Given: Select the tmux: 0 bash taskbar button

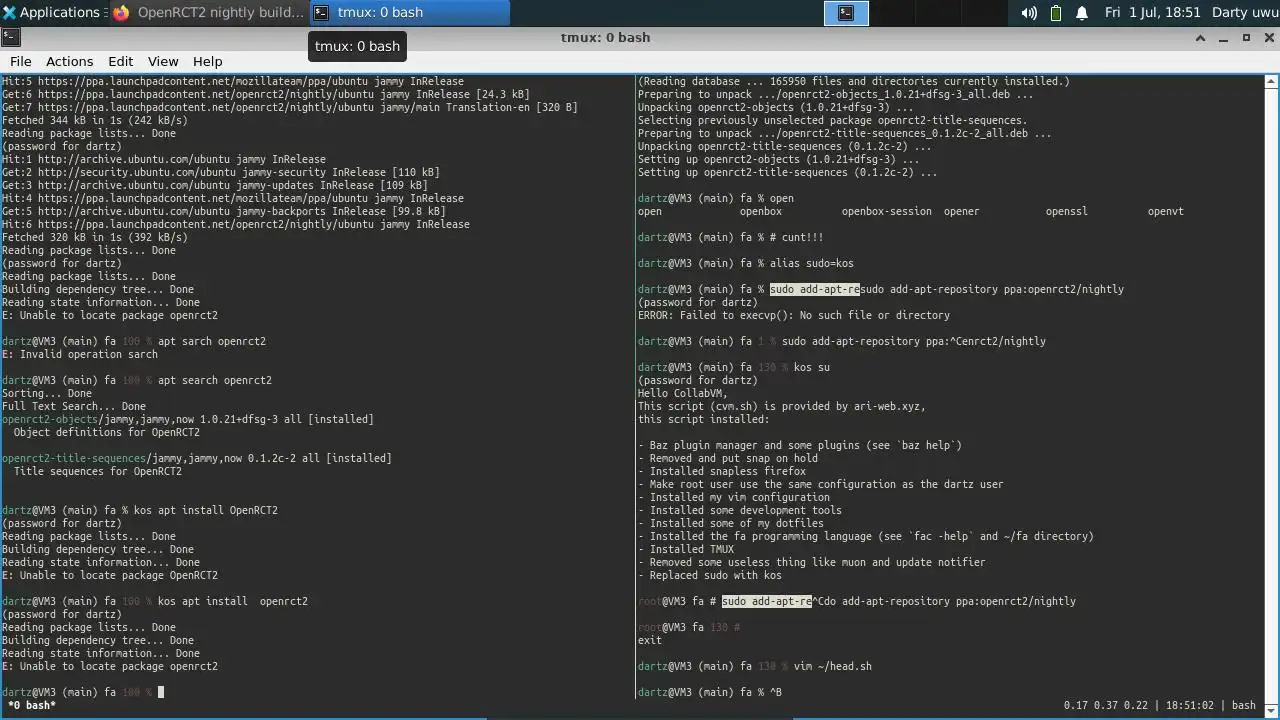Looking at the screenshot, I should (409, 12).
